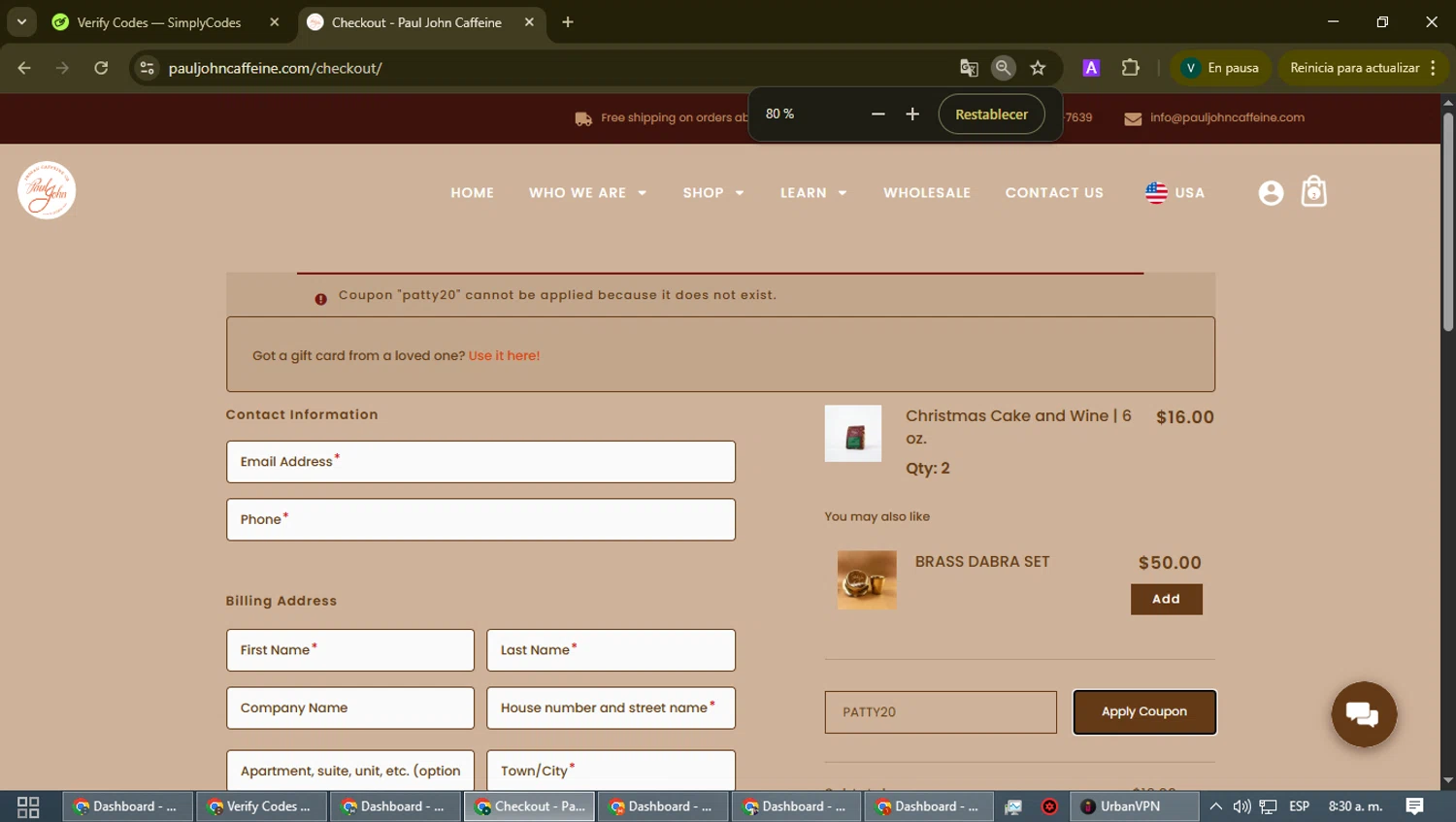
Task: Click the info@pauljohncaffeine.com email link
Action: coord(1227,117)
